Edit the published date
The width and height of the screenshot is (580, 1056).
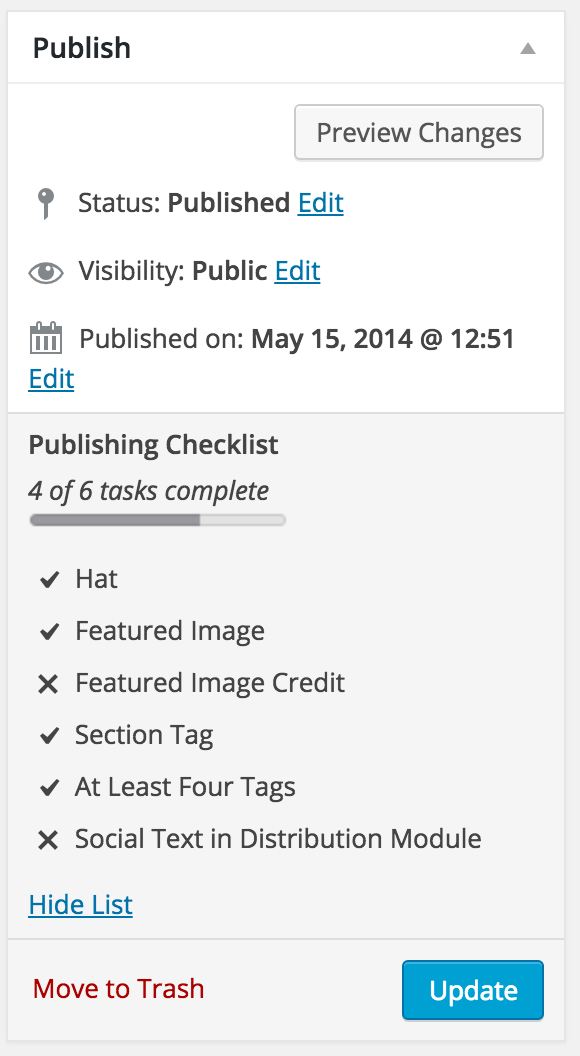pyautogui.click(x=51, y=378)
